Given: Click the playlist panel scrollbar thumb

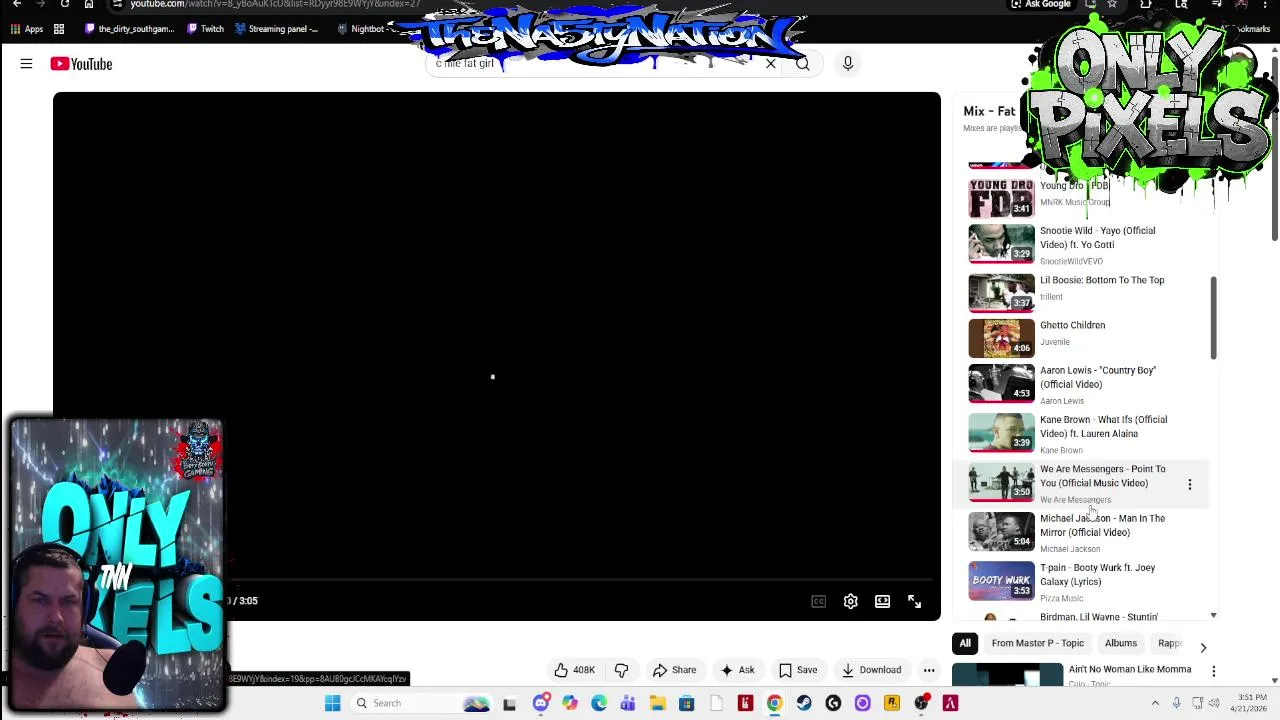Looking at the screenshot, I should [x=1213, y=318].
